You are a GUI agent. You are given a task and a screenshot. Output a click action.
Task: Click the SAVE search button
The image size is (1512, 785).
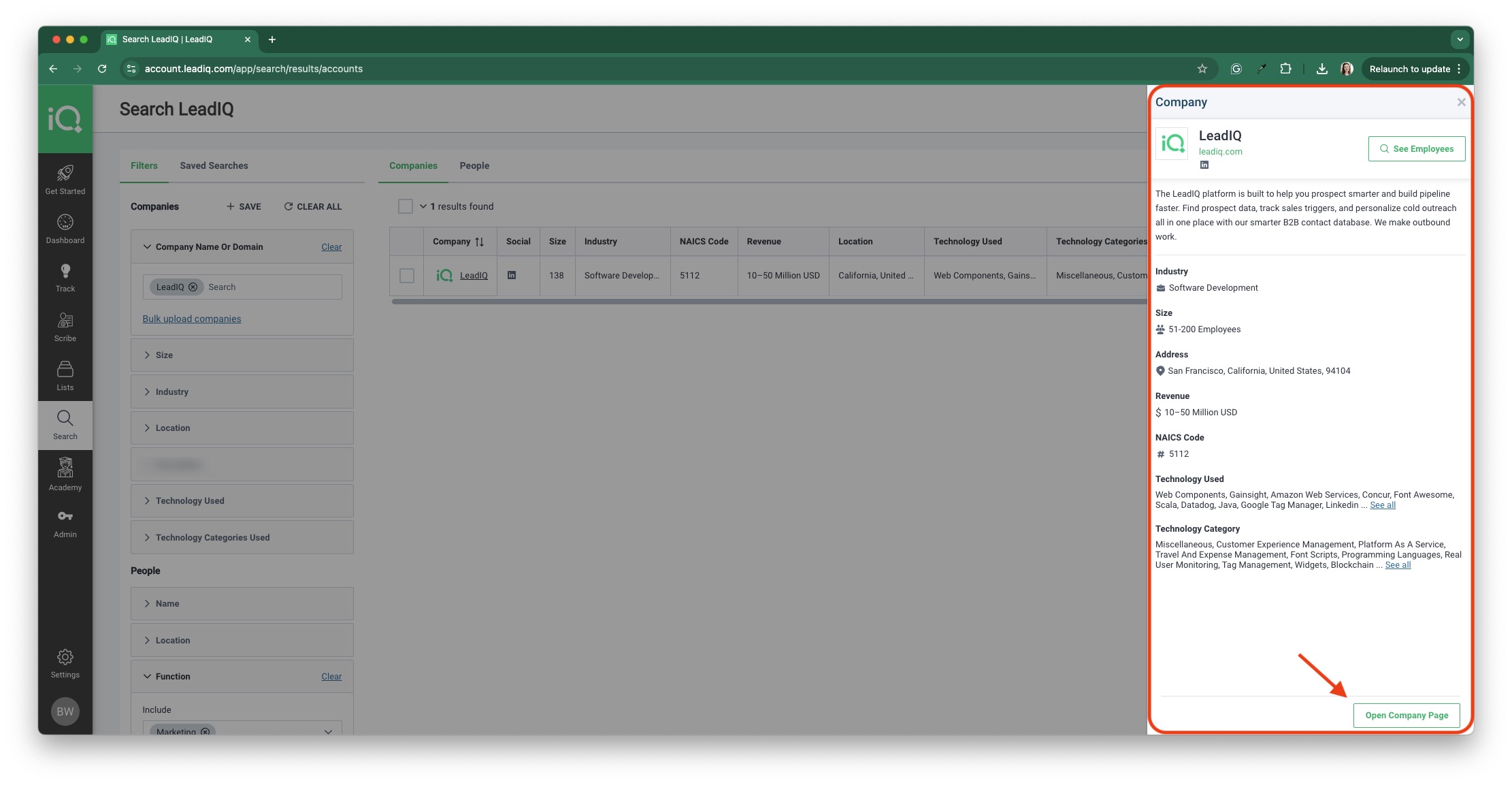point(244,206)
